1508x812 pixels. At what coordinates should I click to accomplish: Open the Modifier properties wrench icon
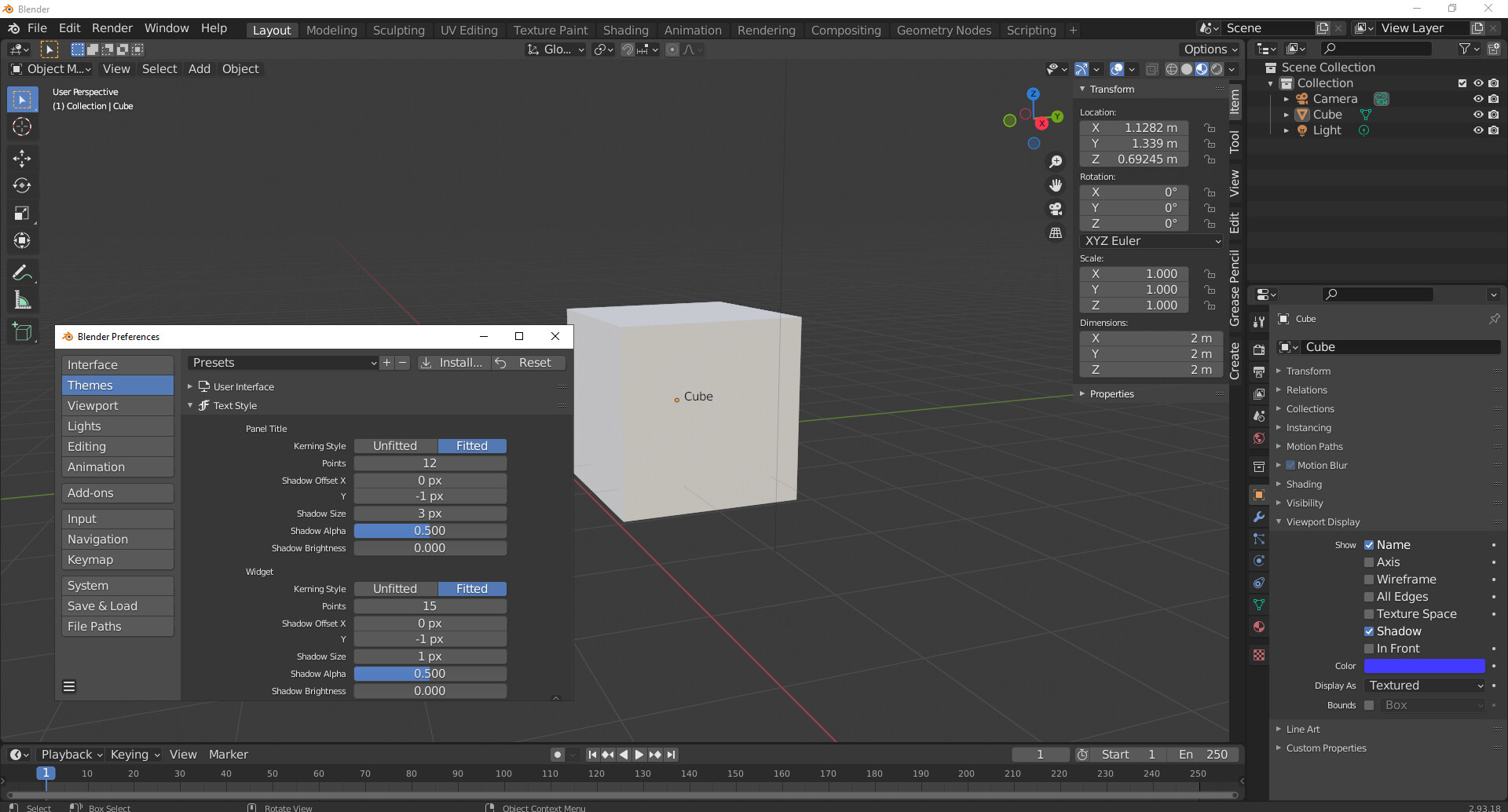click(1259, 517)
